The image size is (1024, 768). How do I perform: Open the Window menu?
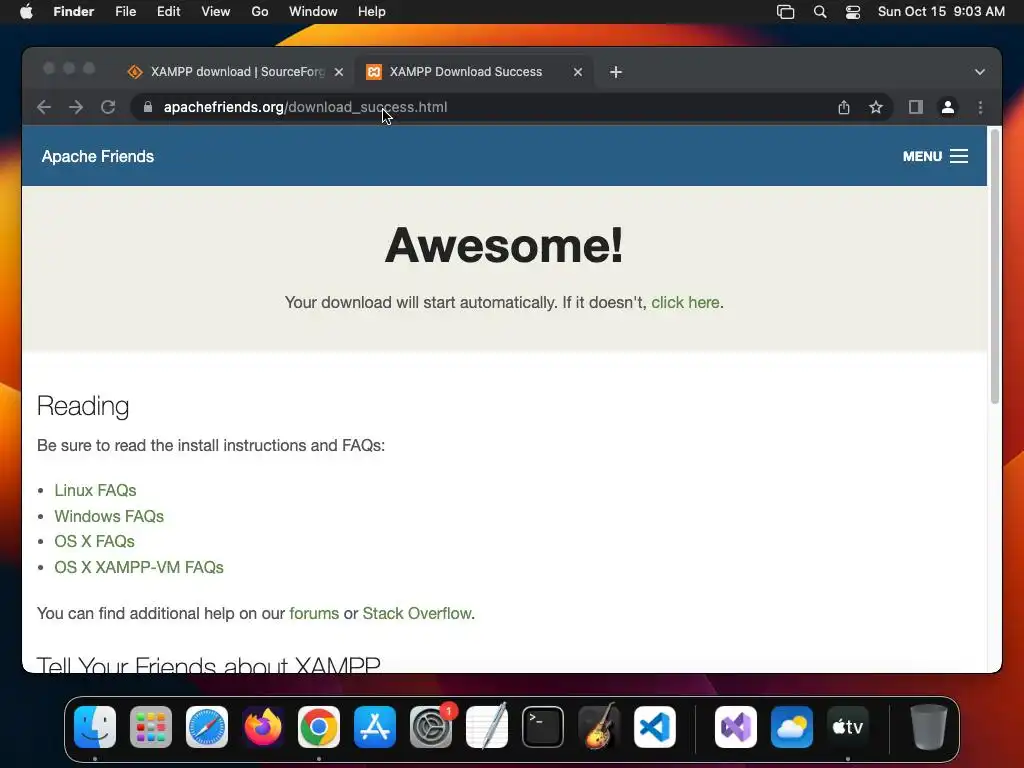(x=313, y=12)
